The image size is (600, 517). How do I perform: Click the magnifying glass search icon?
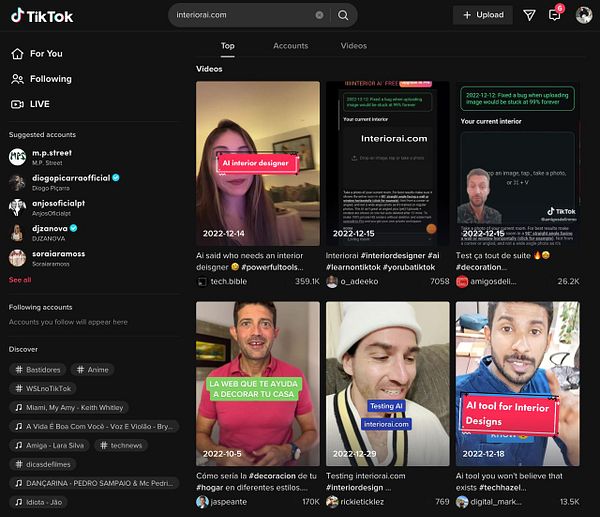[x=343, y=15]
